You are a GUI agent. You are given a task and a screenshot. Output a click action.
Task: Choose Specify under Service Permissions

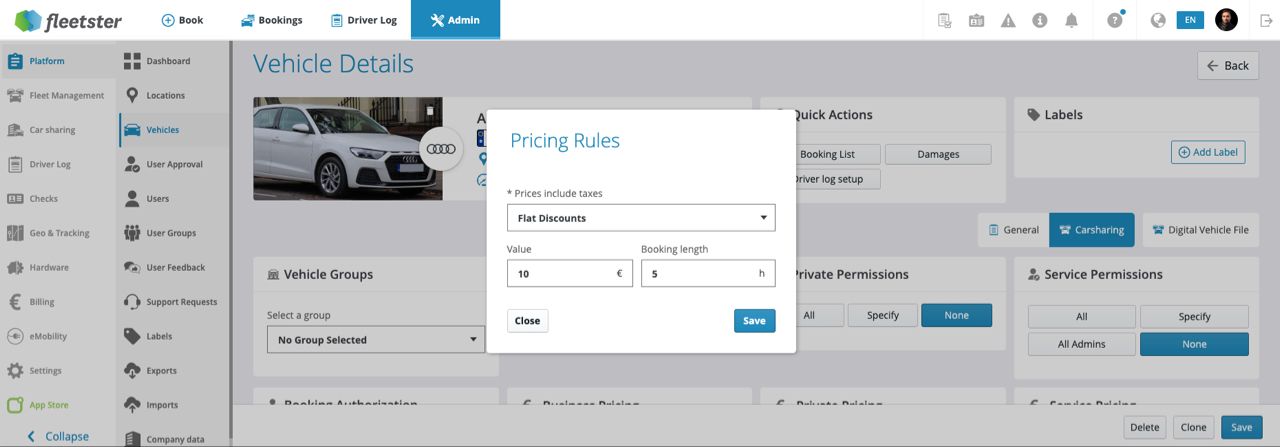click(1194, 316)
